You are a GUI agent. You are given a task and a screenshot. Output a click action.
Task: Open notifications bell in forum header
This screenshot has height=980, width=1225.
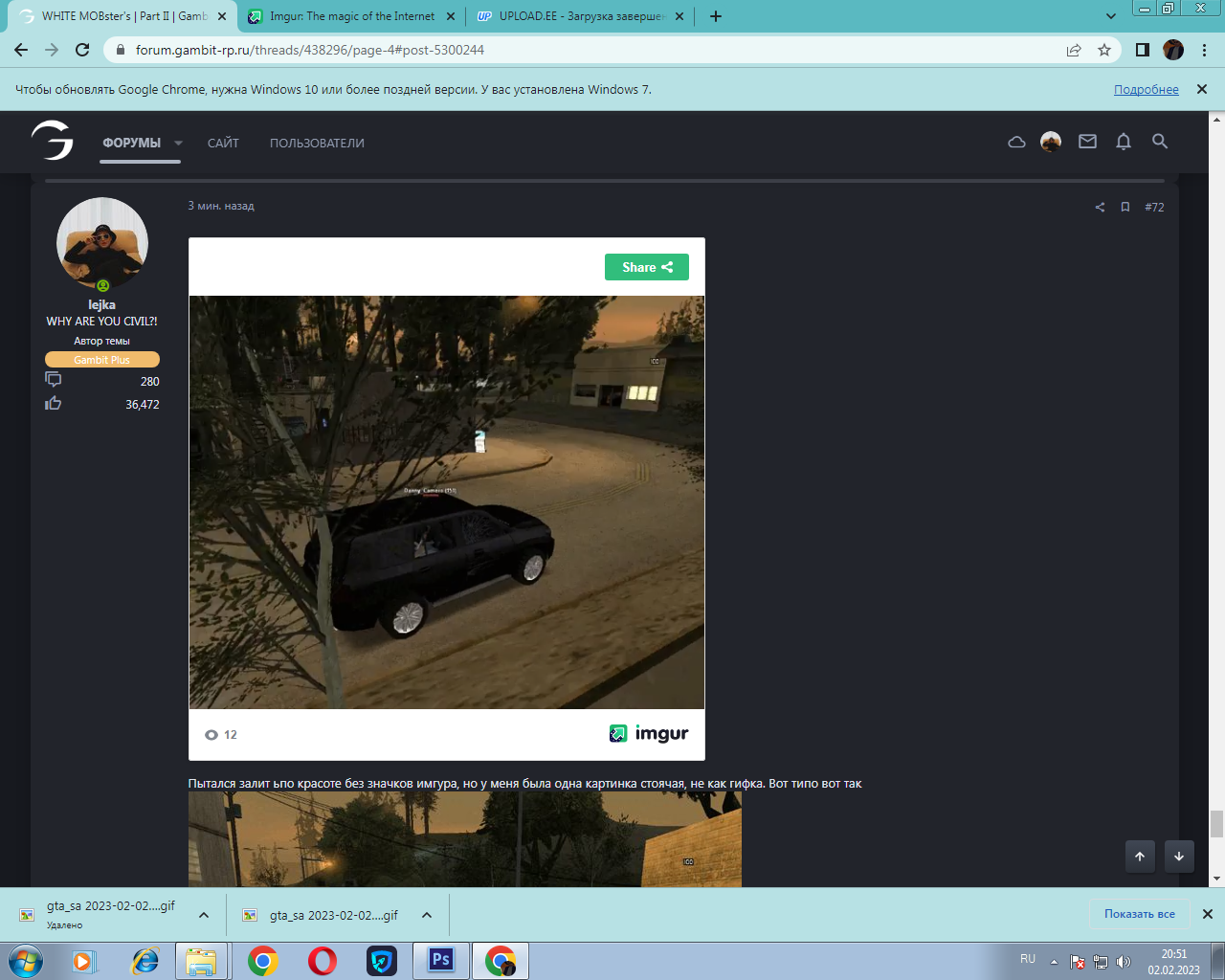point(1124,142)
